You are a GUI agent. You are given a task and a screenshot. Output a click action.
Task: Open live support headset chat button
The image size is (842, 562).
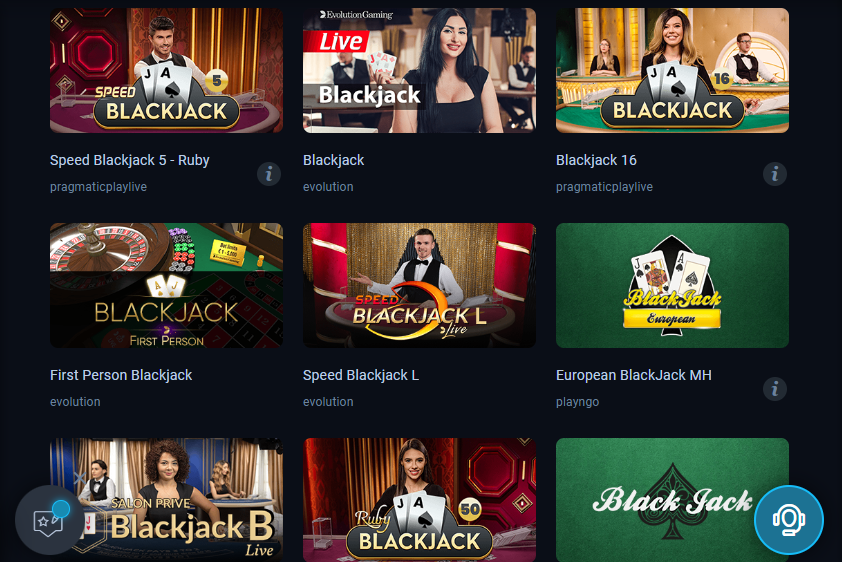click(x=788, y=520)
